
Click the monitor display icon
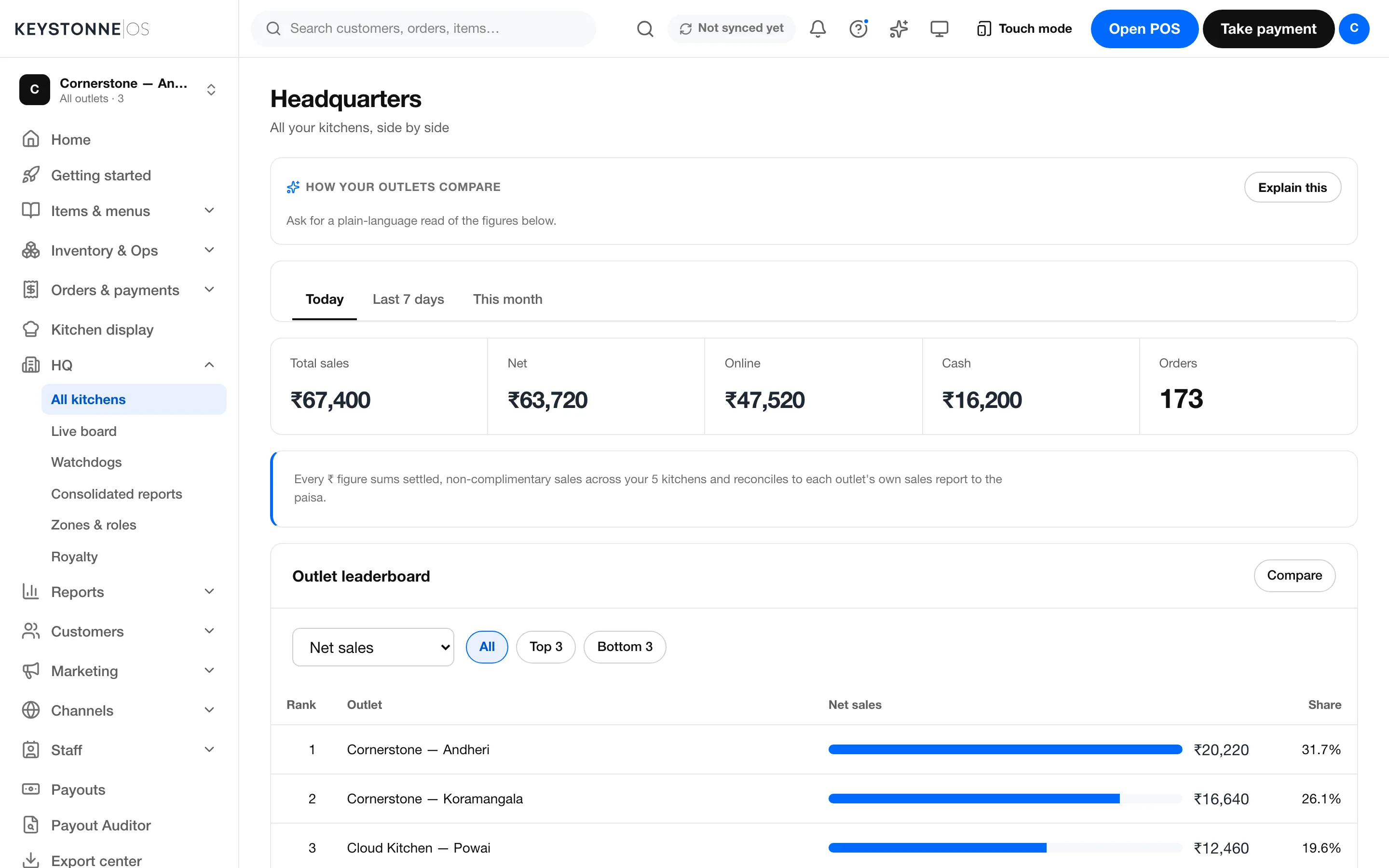[939, 29]
